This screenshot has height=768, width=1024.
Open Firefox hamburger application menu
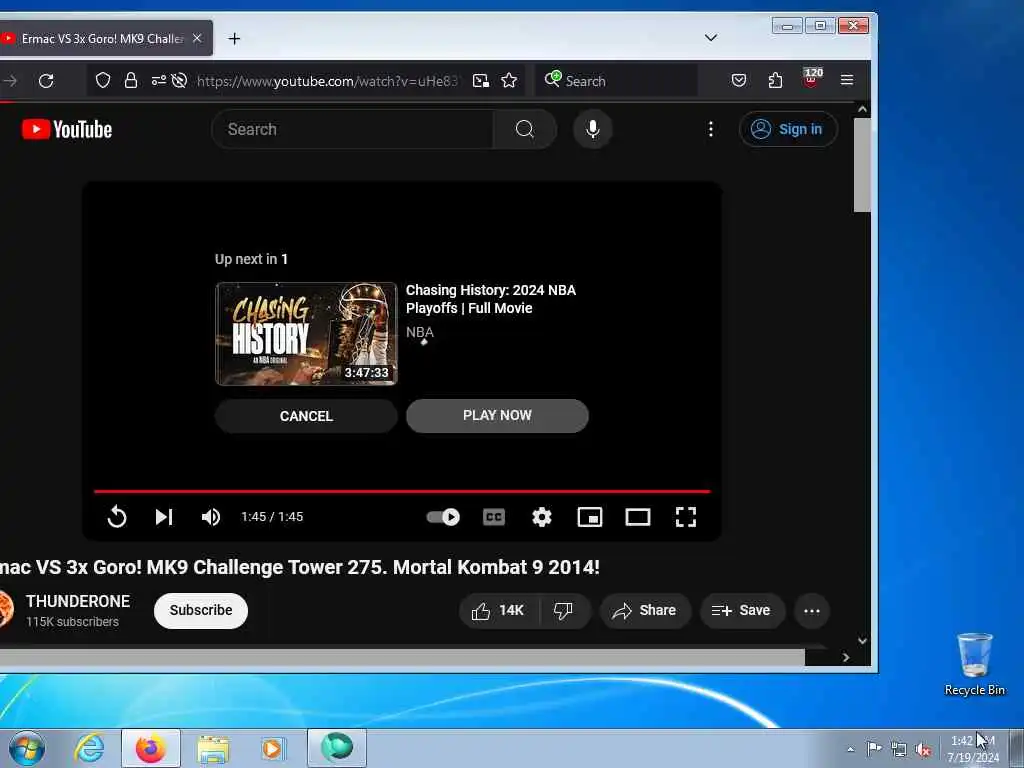coord(847,80)
